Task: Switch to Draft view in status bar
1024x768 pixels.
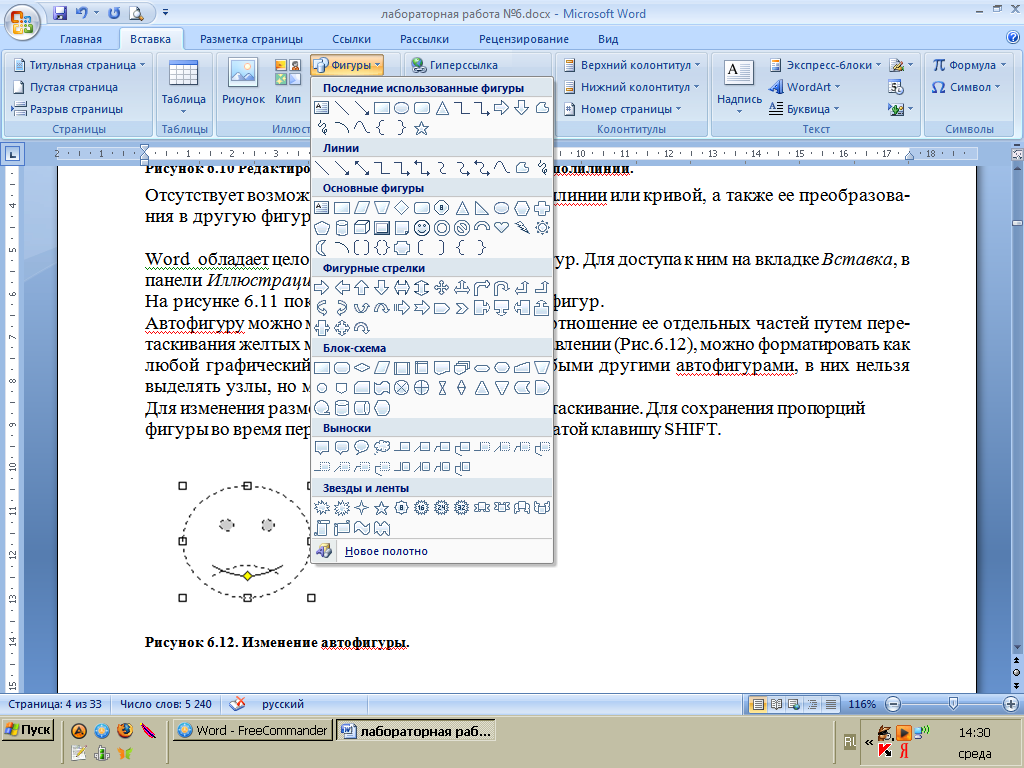Action: pos(831,704)
